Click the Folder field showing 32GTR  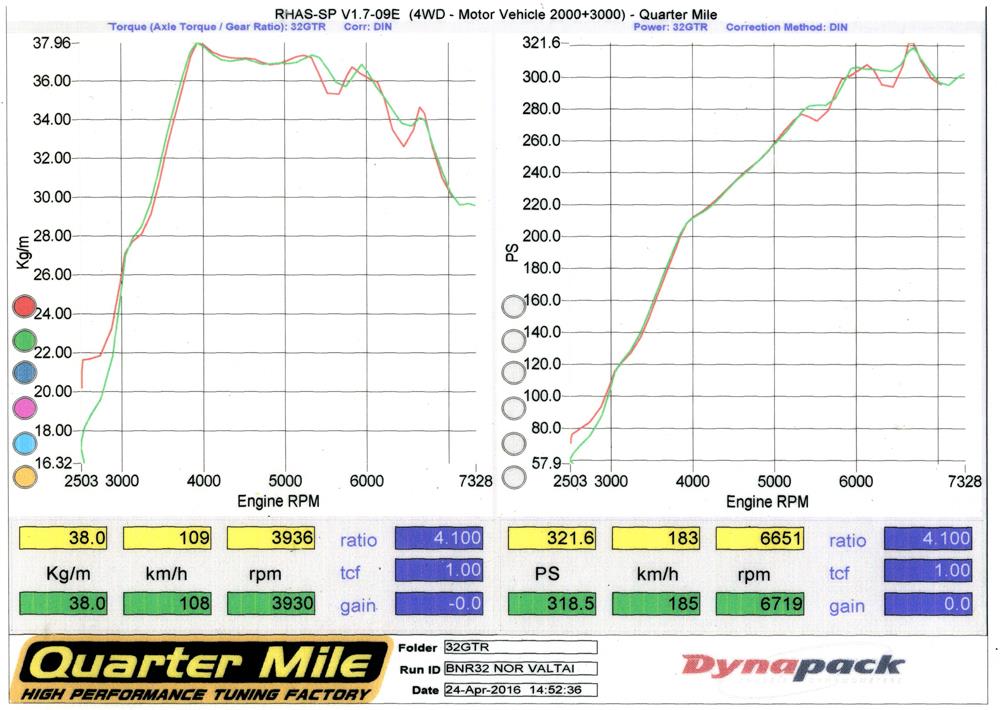click(x=520, y=647)
